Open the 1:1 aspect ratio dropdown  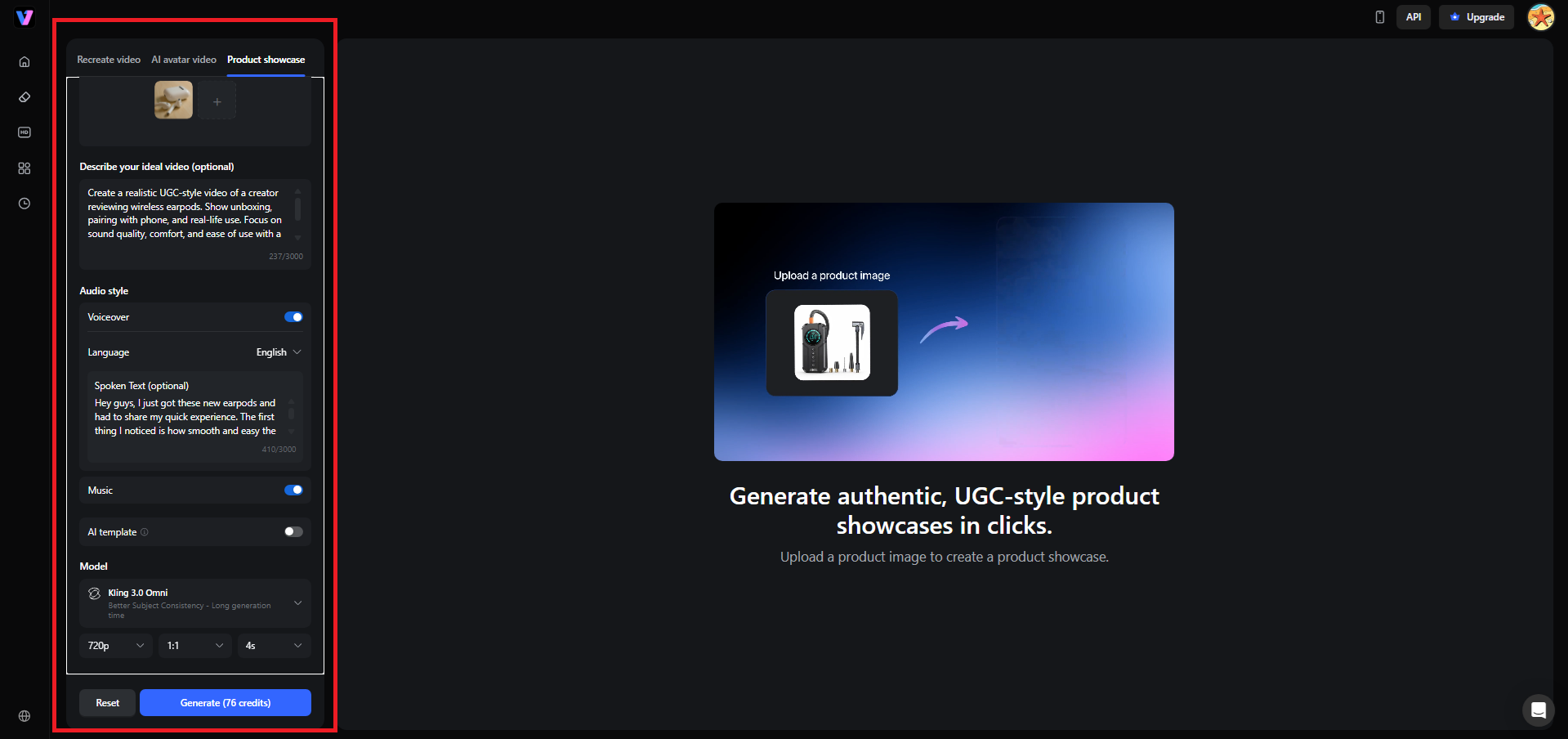[194, 646]
